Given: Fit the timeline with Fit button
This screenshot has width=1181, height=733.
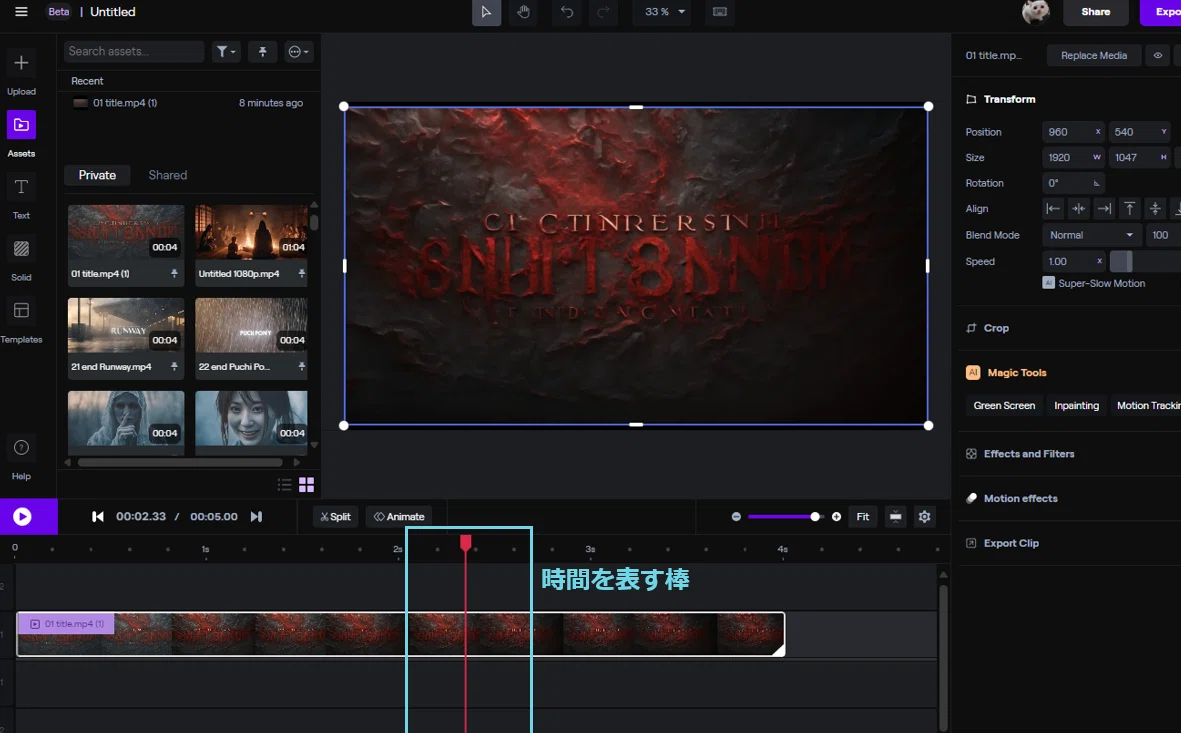Looking at the screenshot, I should click(862, 517).
